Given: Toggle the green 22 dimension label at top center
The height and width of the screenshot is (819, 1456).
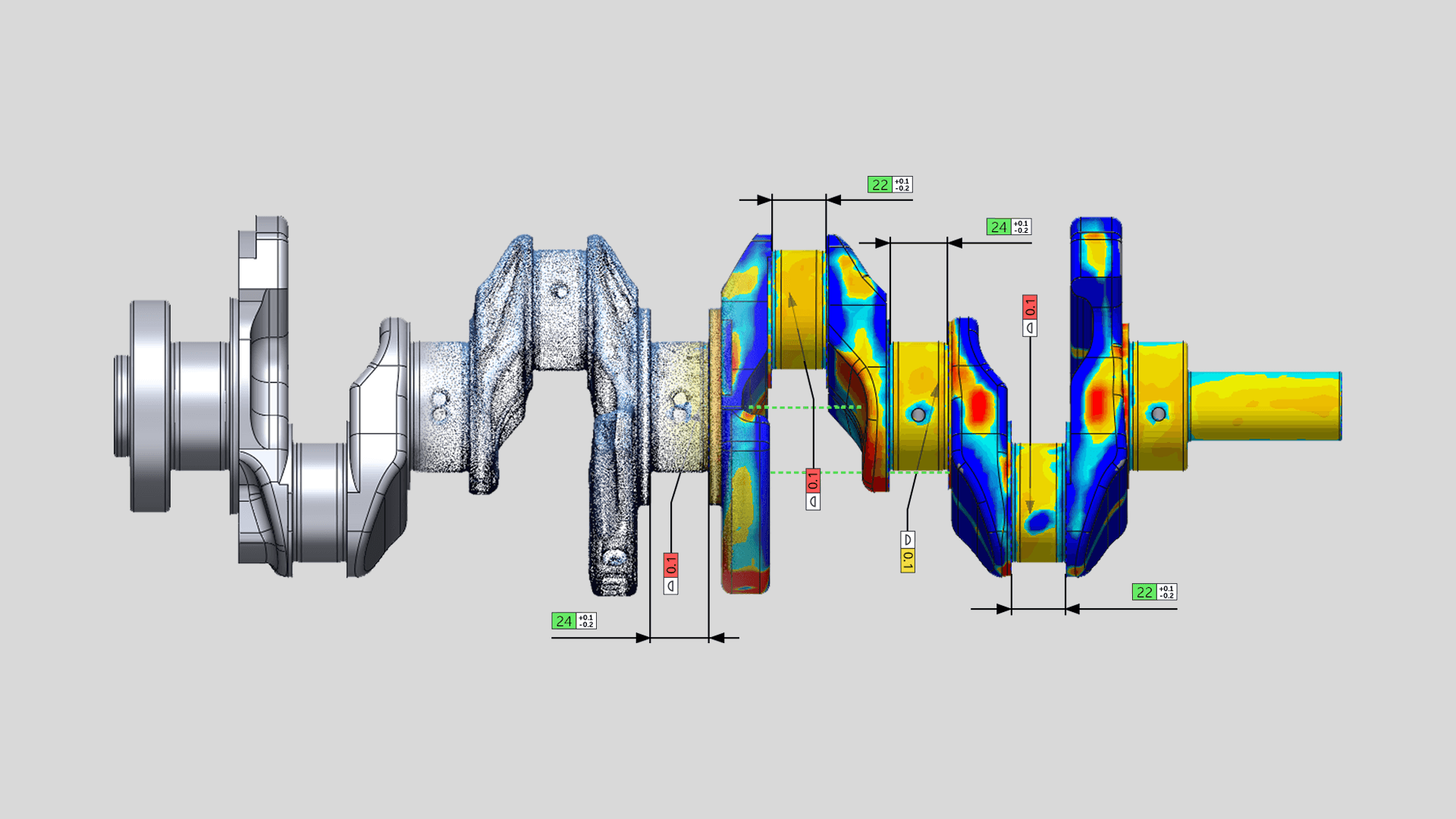Looking at the screenshot, I should coord(880,184).
